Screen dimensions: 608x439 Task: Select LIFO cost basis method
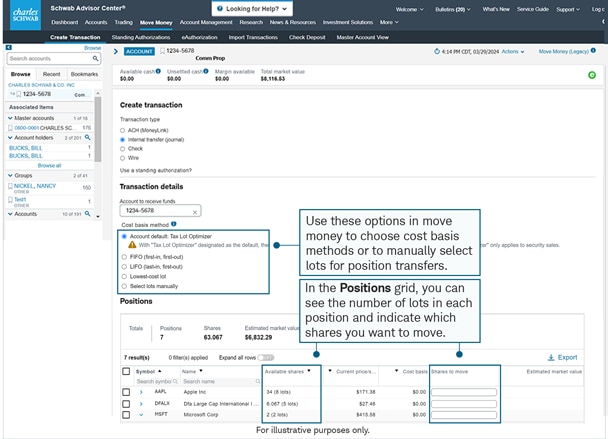pos(124,266)
